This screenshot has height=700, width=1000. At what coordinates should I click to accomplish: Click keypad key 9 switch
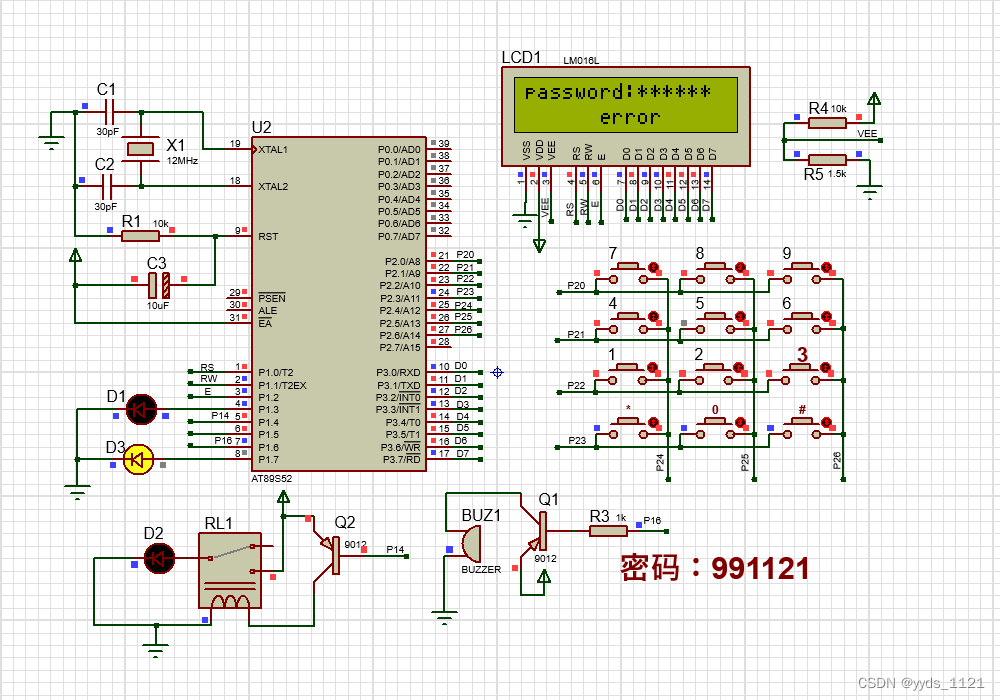[x=802, y=273]
